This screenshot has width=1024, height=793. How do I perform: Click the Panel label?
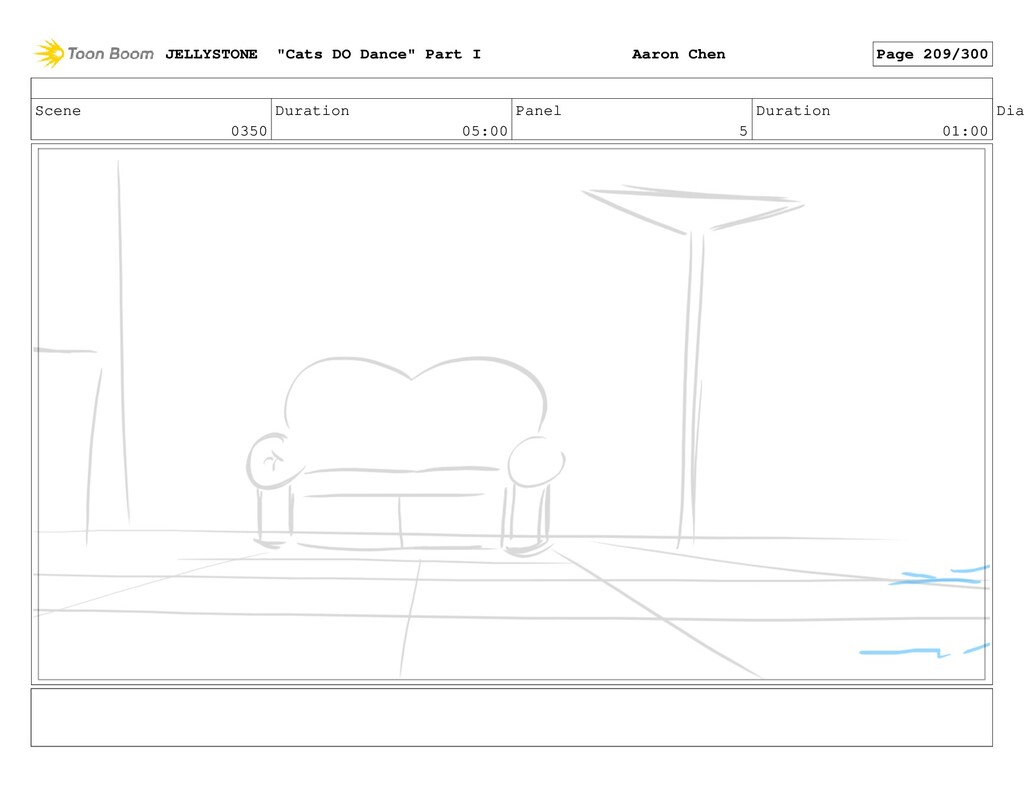[538, 110]
